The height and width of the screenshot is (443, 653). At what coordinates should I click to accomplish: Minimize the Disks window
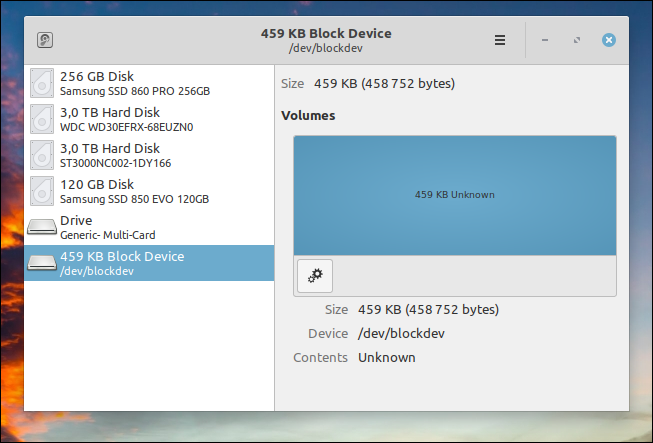pos(545,40)
